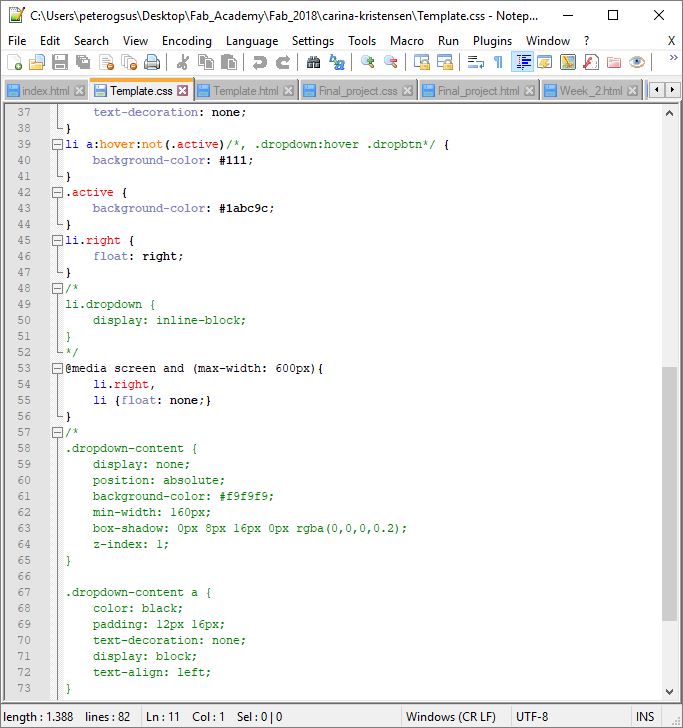683x728 pixels.
Task: Cut selection with the scissors icon
Action: coord(182,62)
